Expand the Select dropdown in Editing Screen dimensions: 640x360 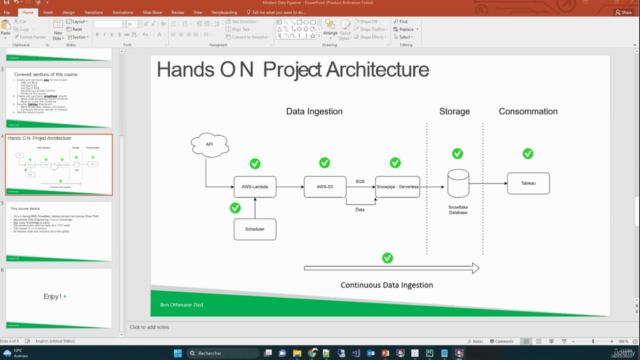(x=404, y=37)
